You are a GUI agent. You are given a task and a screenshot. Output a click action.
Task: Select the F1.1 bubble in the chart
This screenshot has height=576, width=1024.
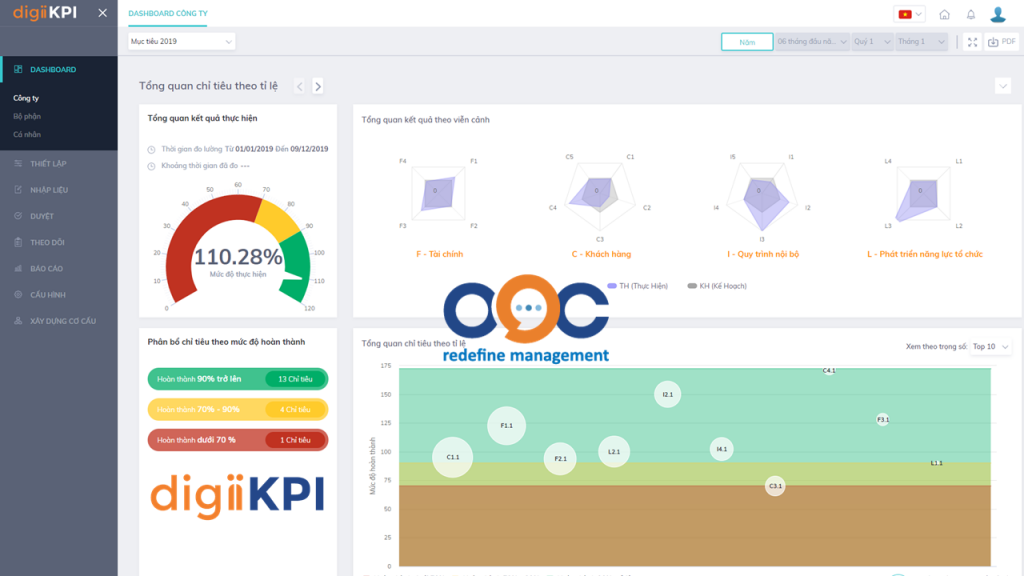click(x=507, y=426)
